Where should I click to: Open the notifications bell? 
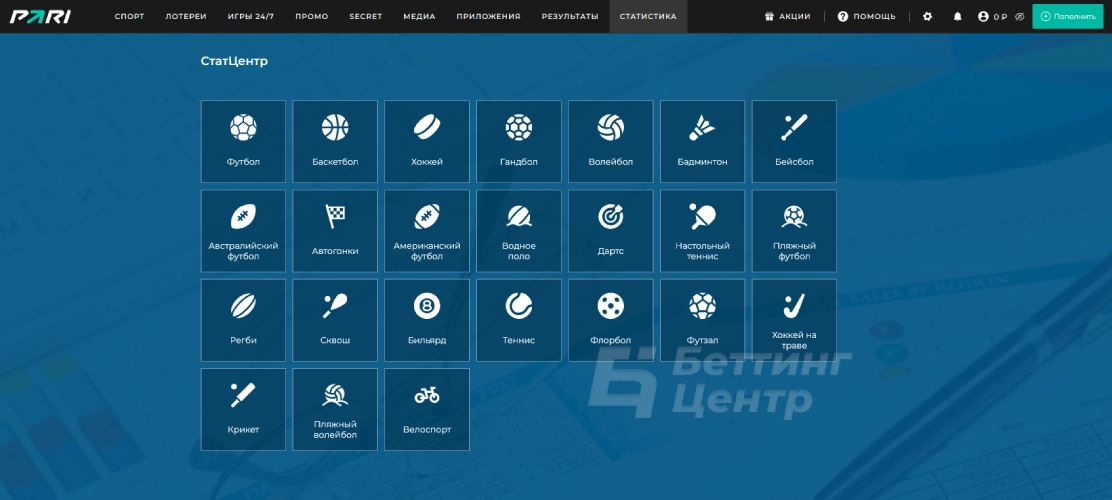click(957, 16)
